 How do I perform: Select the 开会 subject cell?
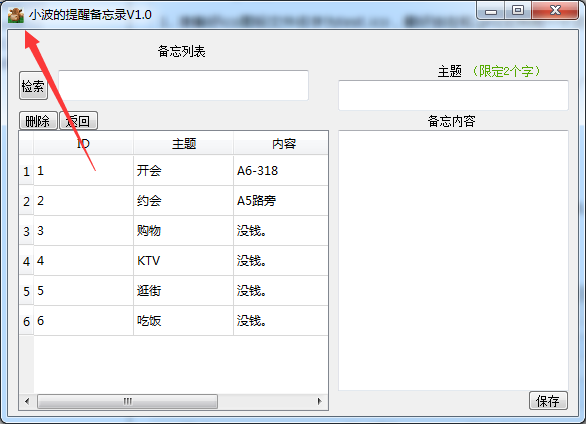pos(183,171)
